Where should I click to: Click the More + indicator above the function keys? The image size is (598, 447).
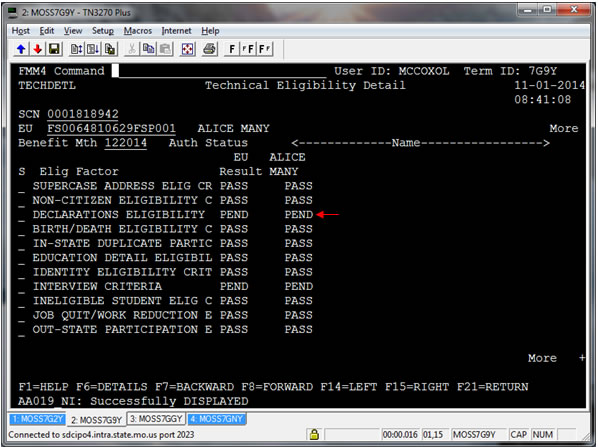(556, 358)
